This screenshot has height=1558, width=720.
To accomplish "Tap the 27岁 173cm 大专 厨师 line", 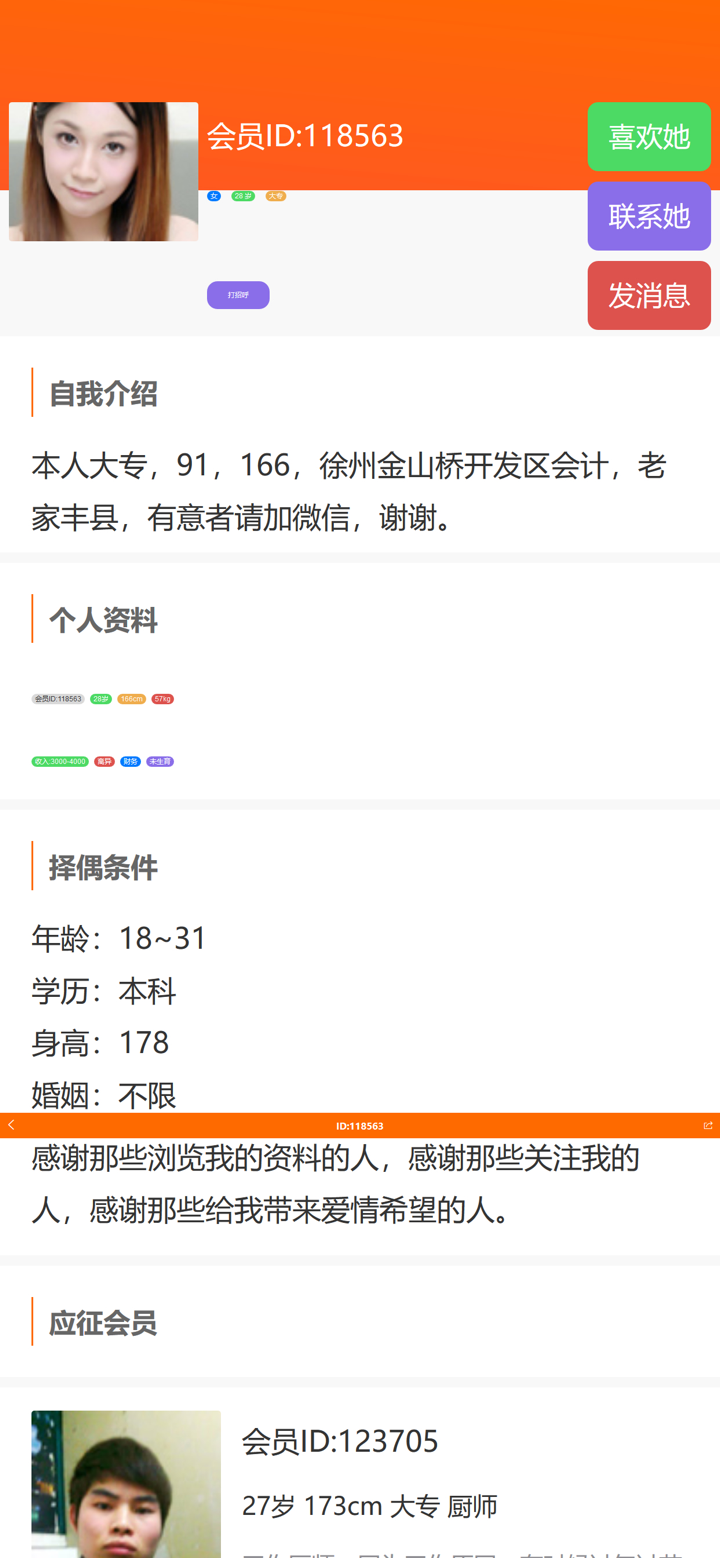I will coord(370,1505).
